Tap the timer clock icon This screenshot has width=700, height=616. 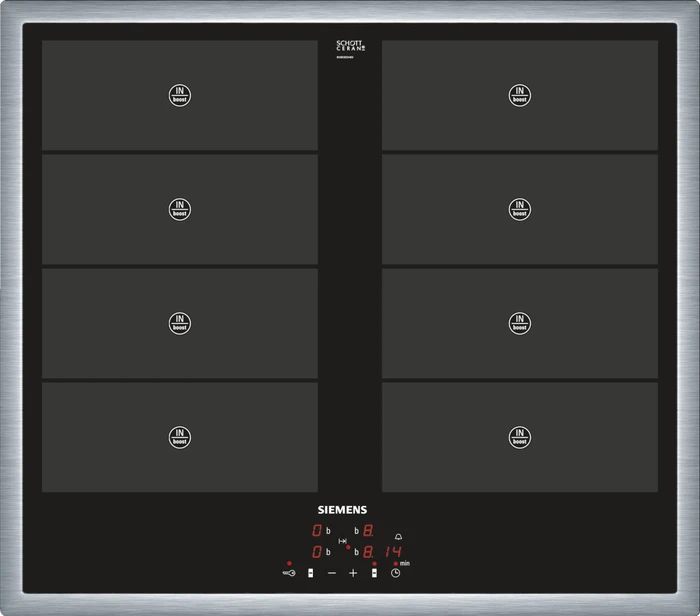pos(396,573)
